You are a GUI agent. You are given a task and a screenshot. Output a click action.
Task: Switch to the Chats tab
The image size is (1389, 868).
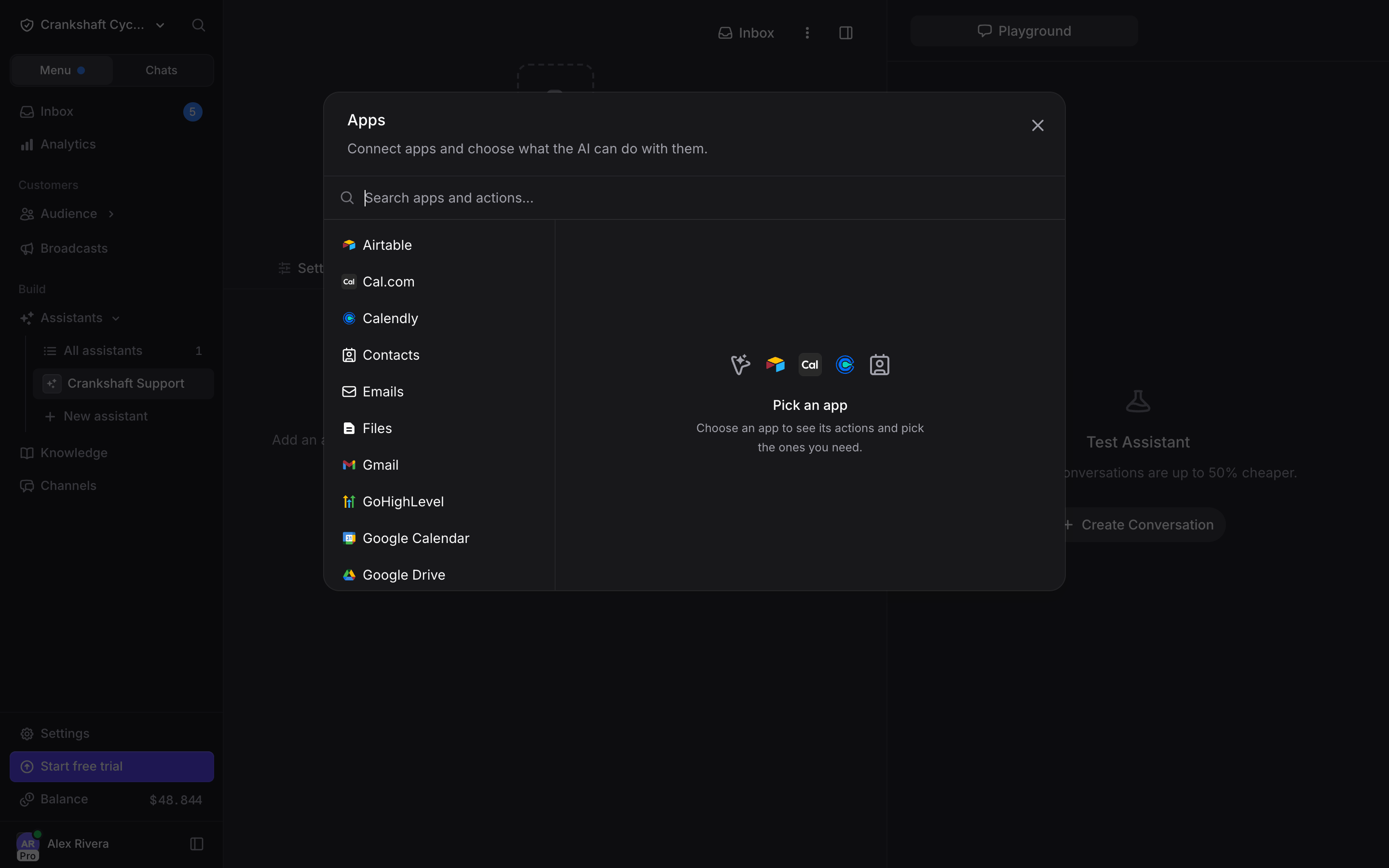click(x=161, y=70)
